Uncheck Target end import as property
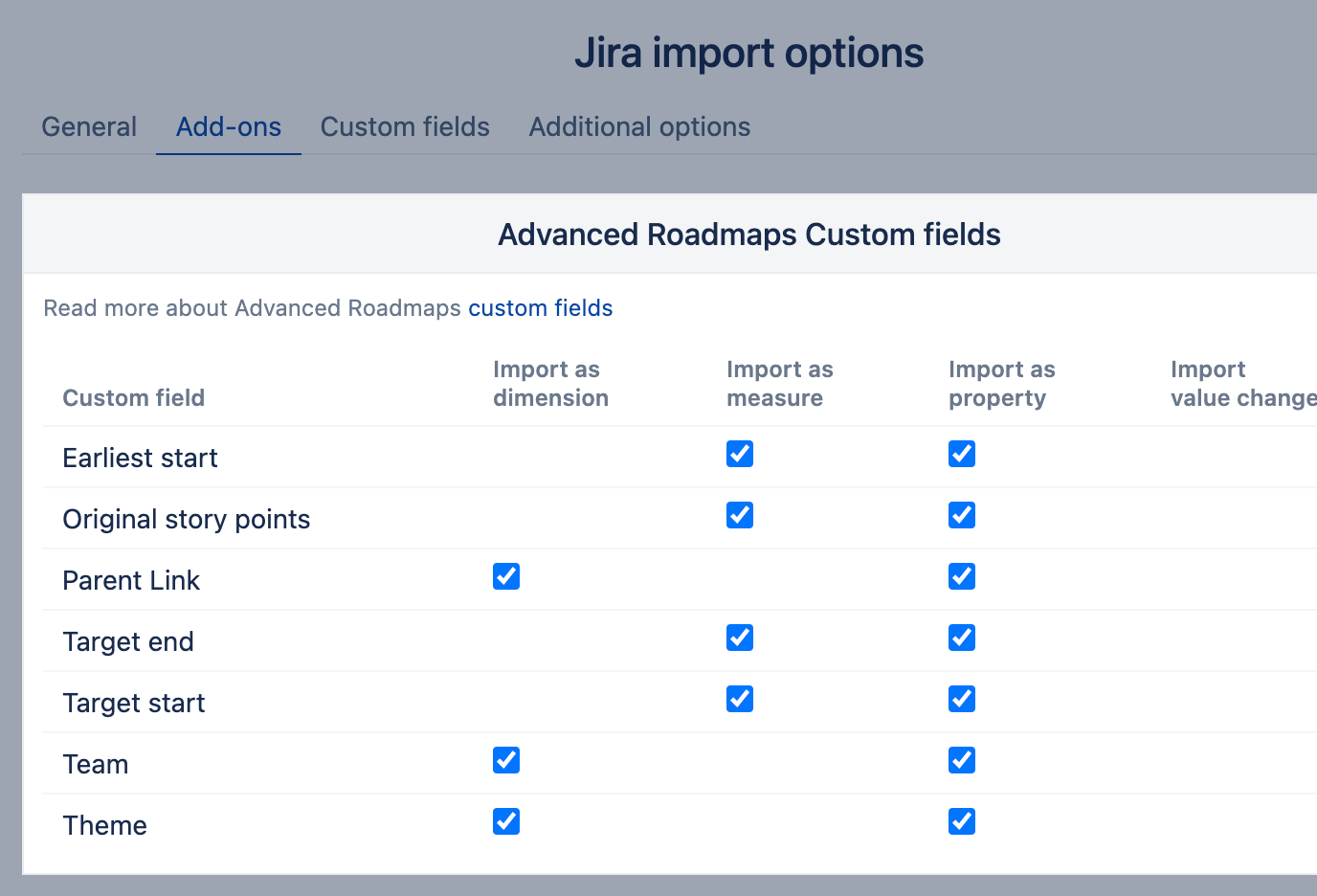 pyautogui.click(x=962, y=638)
